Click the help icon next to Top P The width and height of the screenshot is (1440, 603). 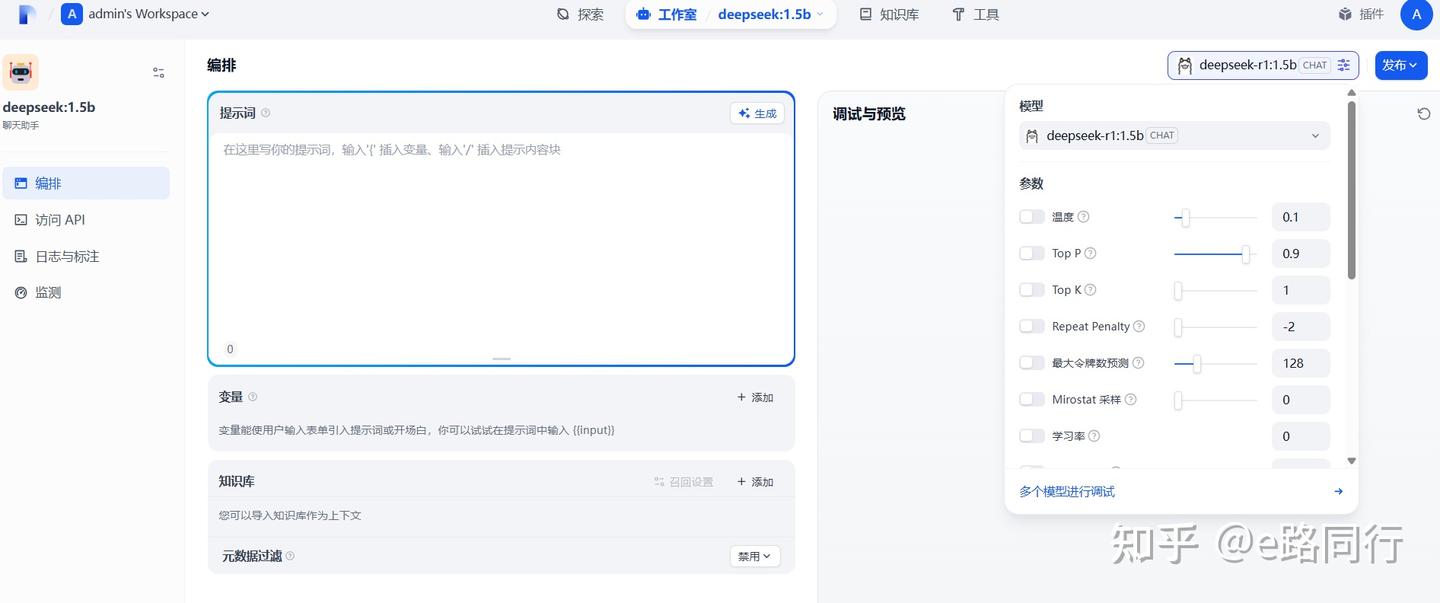[x=1091, y=253]
